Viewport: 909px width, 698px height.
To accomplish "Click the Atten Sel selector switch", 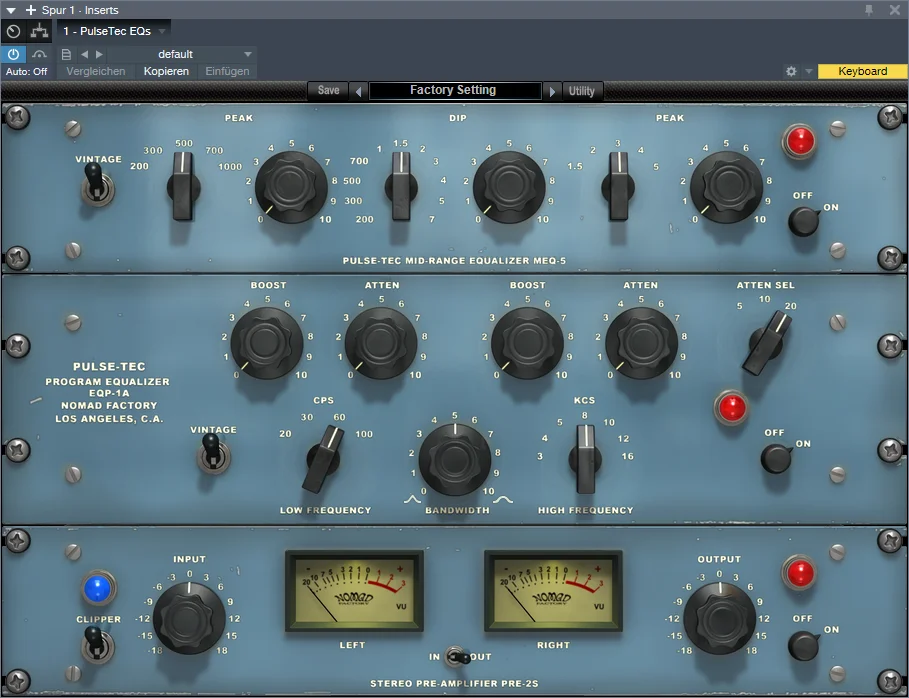I will pos(768,343).
